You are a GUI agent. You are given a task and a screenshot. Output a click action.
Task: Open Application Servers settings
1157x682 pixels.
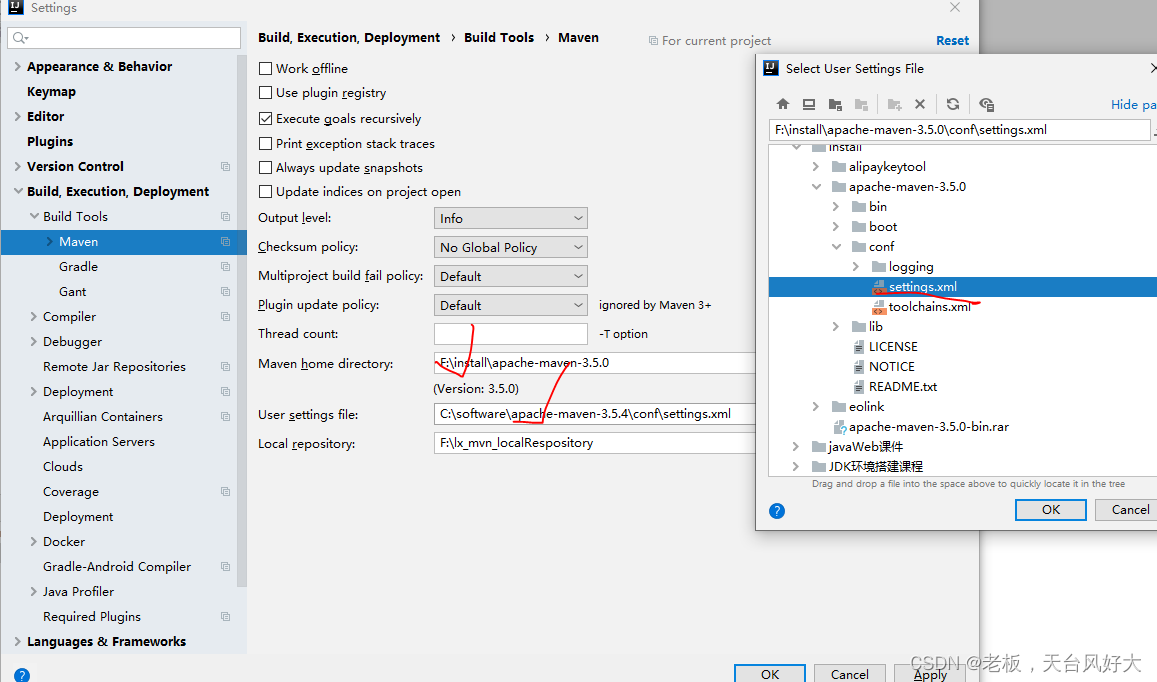[x=99, y=441]
